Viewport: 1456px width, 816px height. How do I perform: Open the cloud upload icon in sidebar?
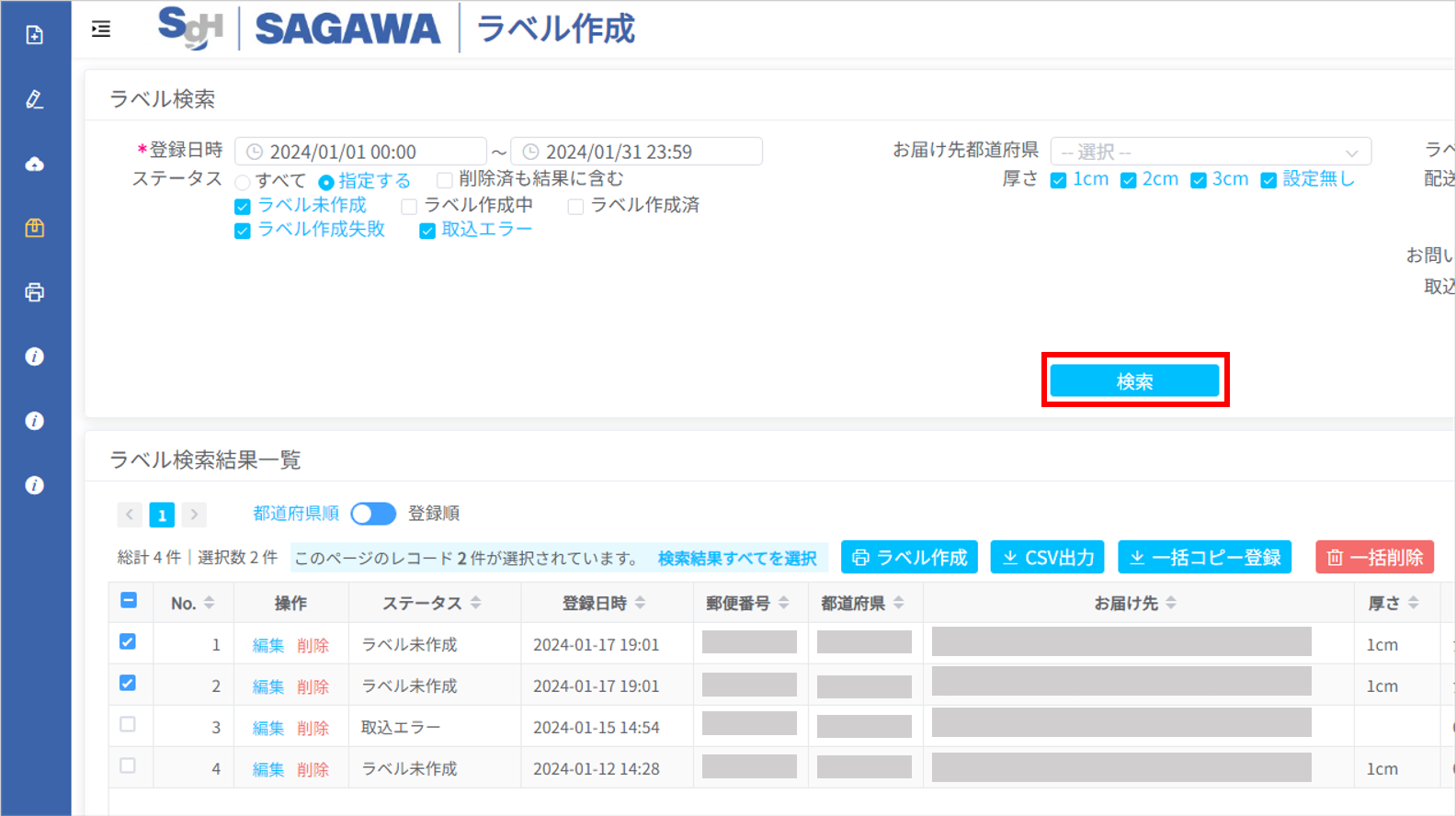click(34, 164)
